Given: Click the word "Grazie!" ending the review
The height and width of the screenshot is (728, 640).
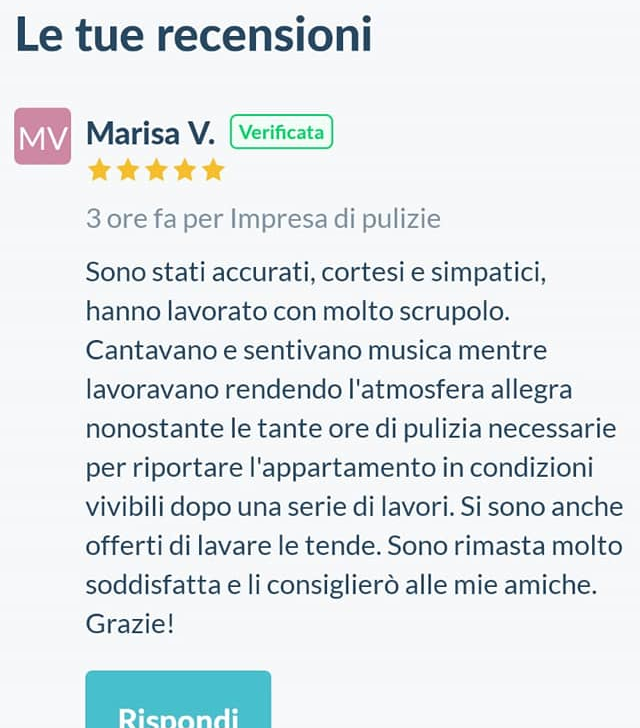Looking at the screenshot, I should (130, 625).
